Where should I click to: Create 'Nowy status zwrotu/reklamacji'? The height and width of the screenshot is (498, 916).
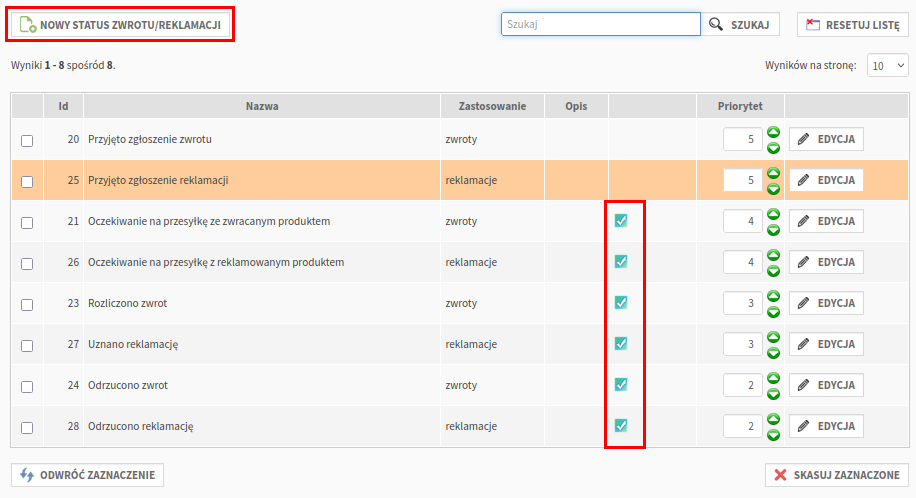pyautogui.click(x=120, y=25)
